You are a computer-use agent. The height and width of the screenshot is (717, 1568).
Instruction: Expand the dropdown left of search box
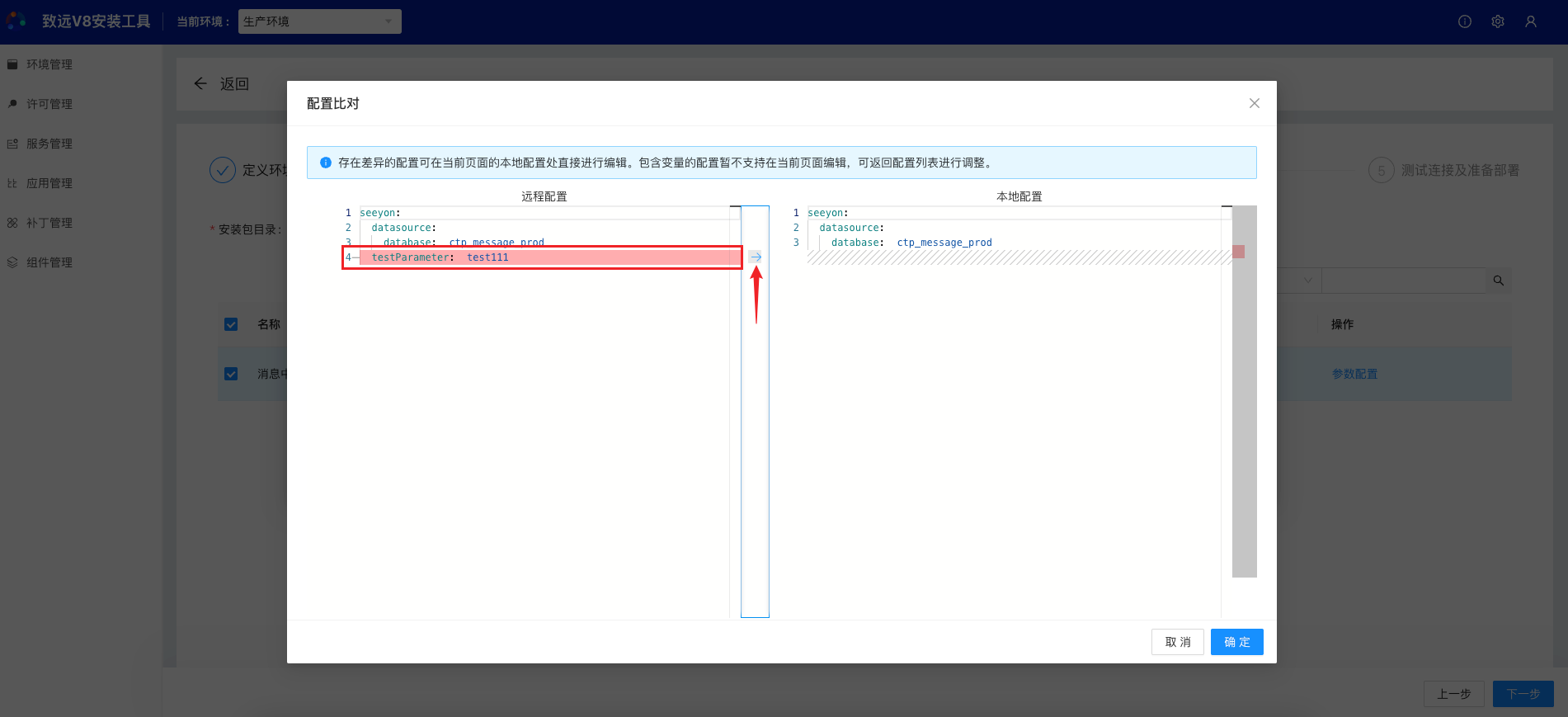1307,281
